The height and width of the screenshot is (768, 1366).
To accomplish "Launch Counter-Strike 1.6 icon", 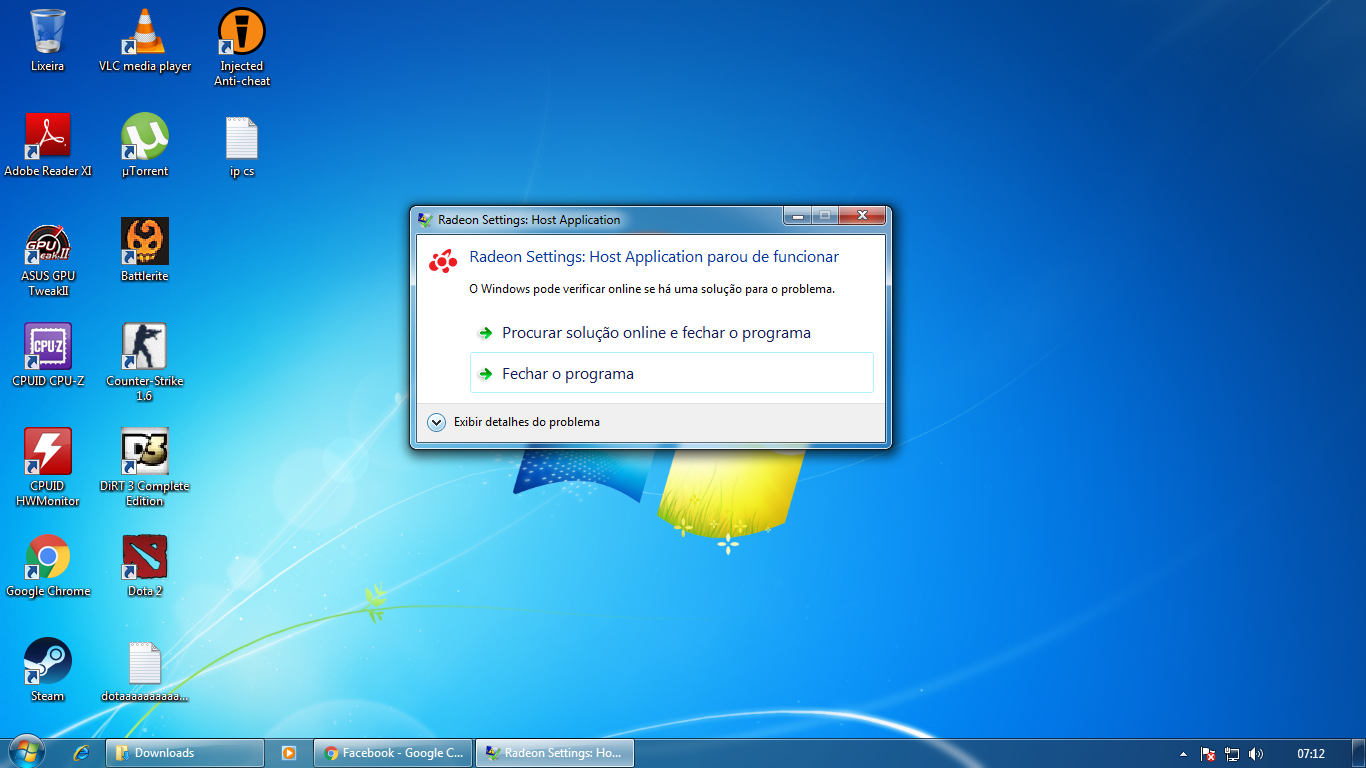I will (145, 362).
